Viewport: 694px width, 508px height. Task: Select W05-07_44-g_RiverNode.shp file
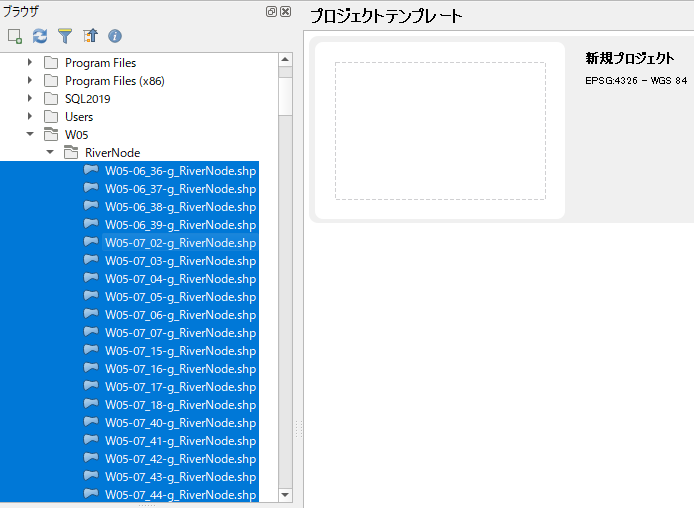click(180, 495)
